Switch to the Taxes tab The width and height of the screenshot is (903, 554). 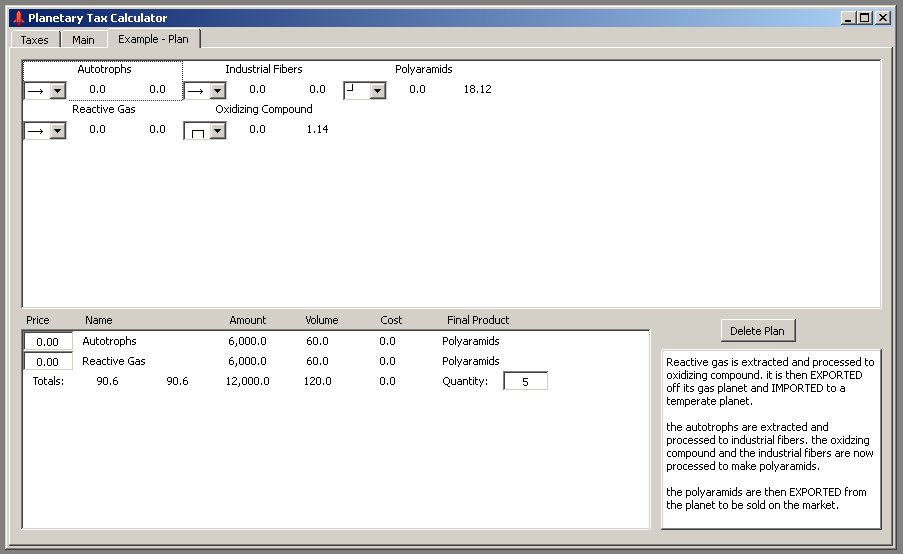point(34,40)
